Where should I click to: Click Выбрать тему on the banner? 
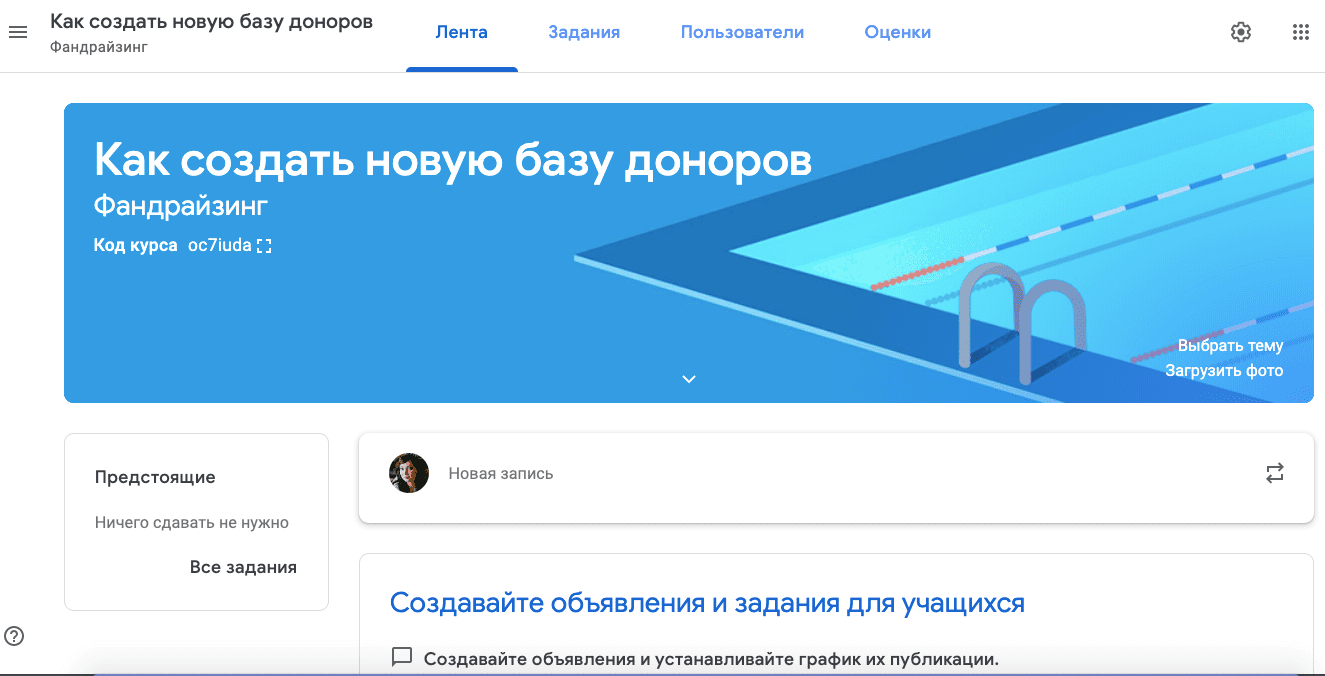pos(1230,346)
